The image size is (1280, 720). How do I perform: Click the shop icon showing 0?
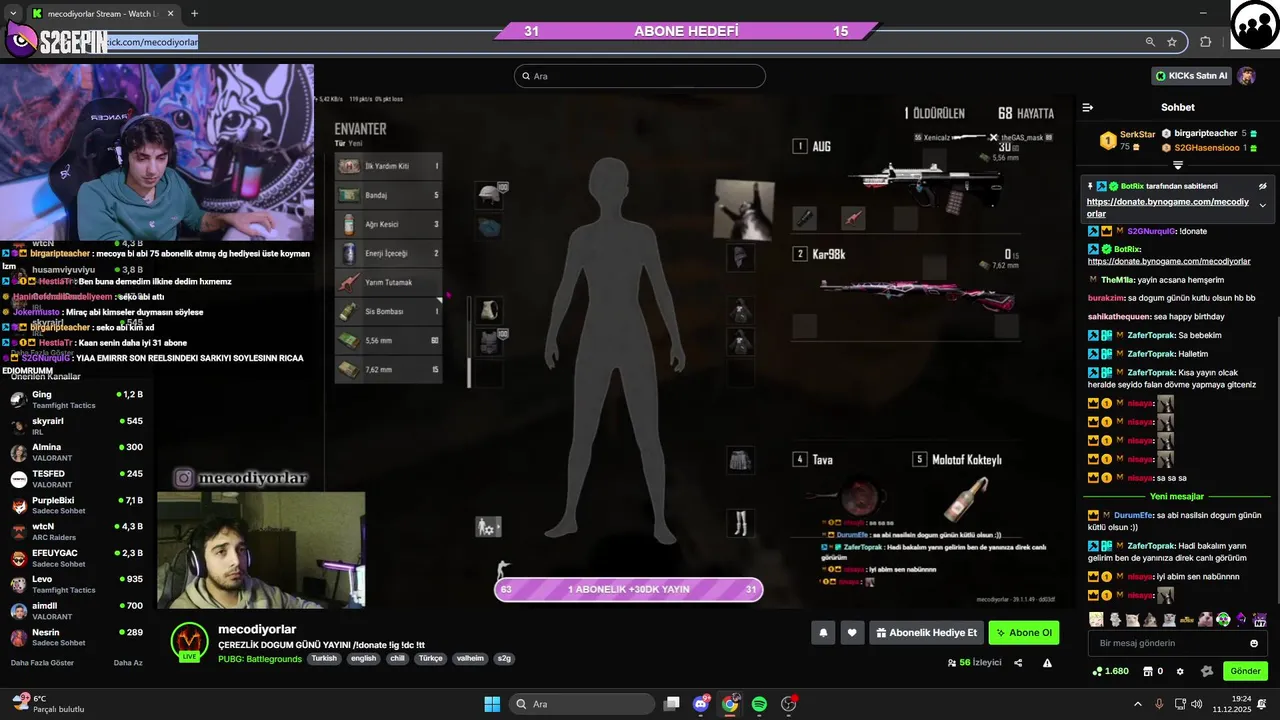pos(1153,671)
